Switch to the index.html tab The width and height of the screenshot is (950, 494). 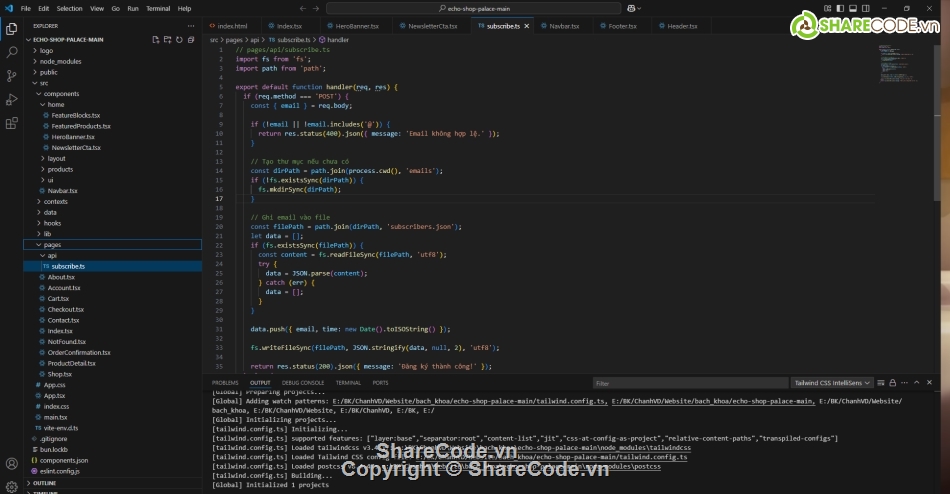point(232,26)
